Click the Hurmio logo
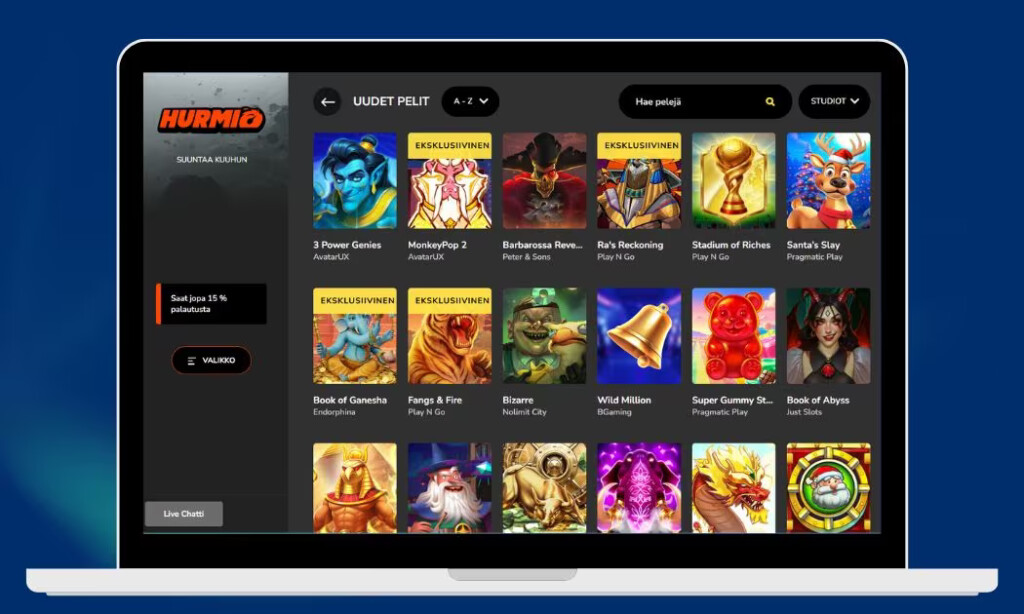 [211, 120]
